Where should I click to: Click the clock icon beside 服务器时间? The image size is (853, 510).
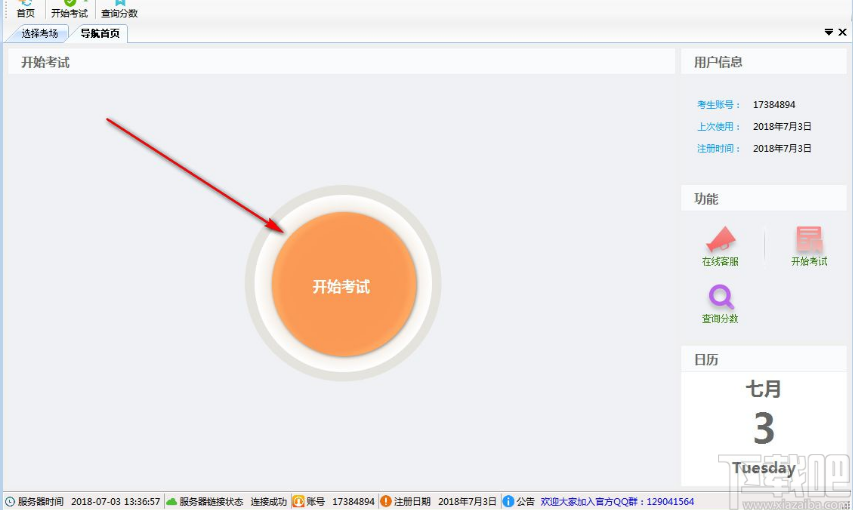pos(10,501)
